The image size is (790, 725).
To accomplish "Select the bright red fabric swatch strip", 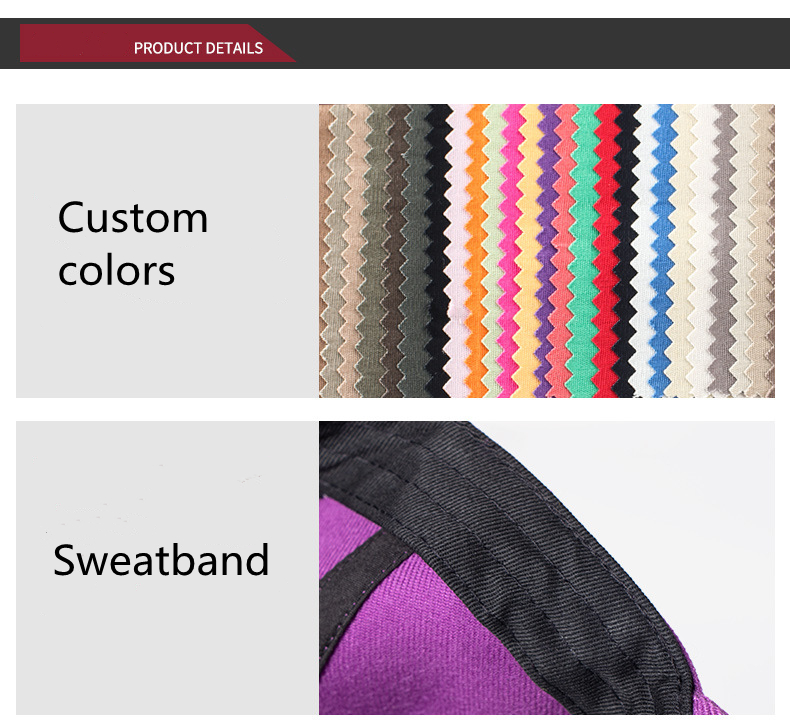I will [607, 251].
